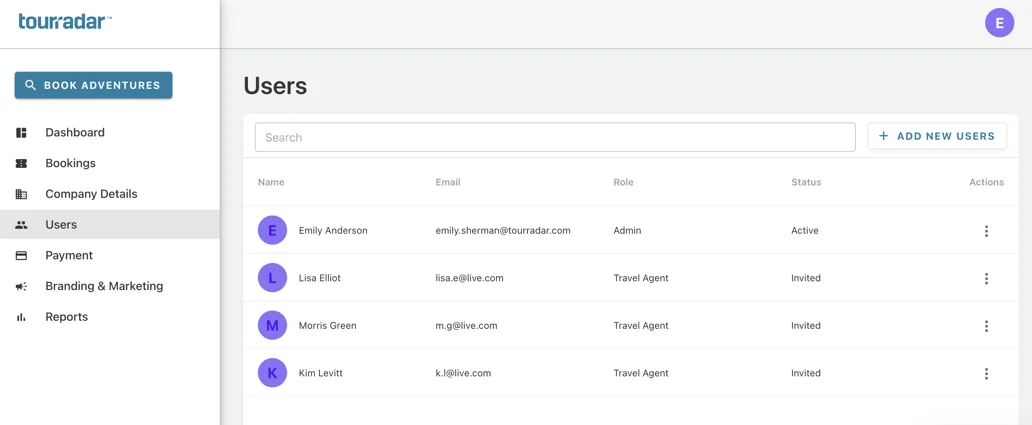Open Branding & Marketing page
Screen dimensions: 1032x425
[x=110, y=286]
